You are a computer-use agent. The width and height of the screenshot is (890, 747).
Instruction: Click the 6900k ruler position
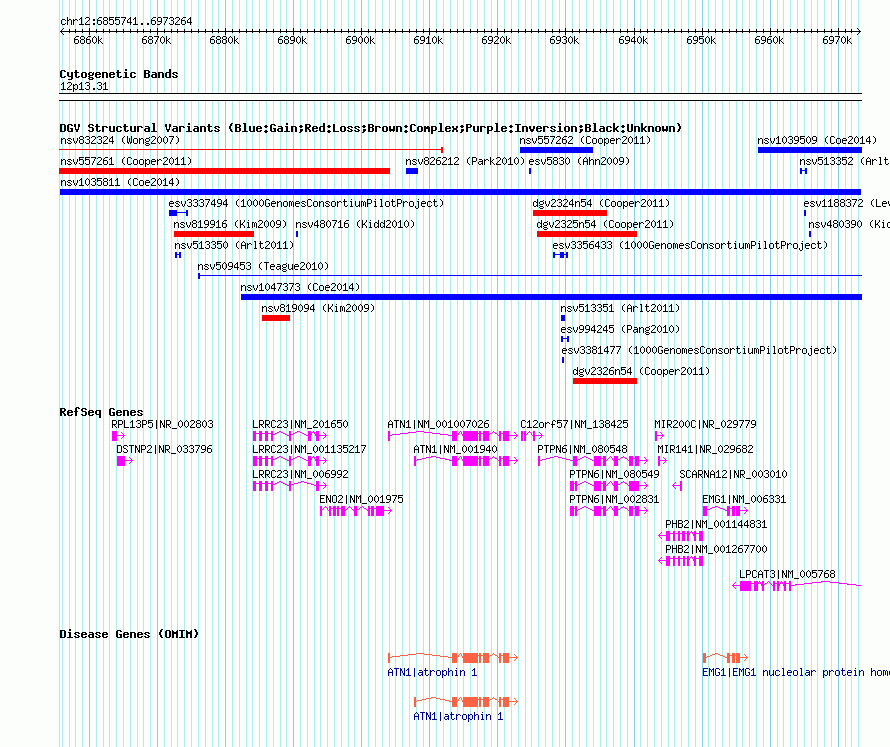[x=360, y=40]
